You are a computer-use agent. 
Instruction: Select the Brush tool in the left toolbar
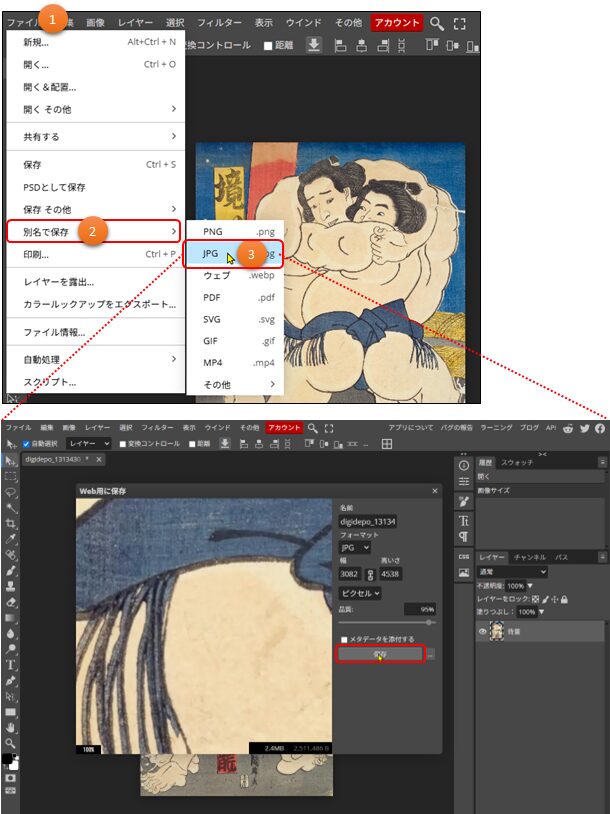10,570
